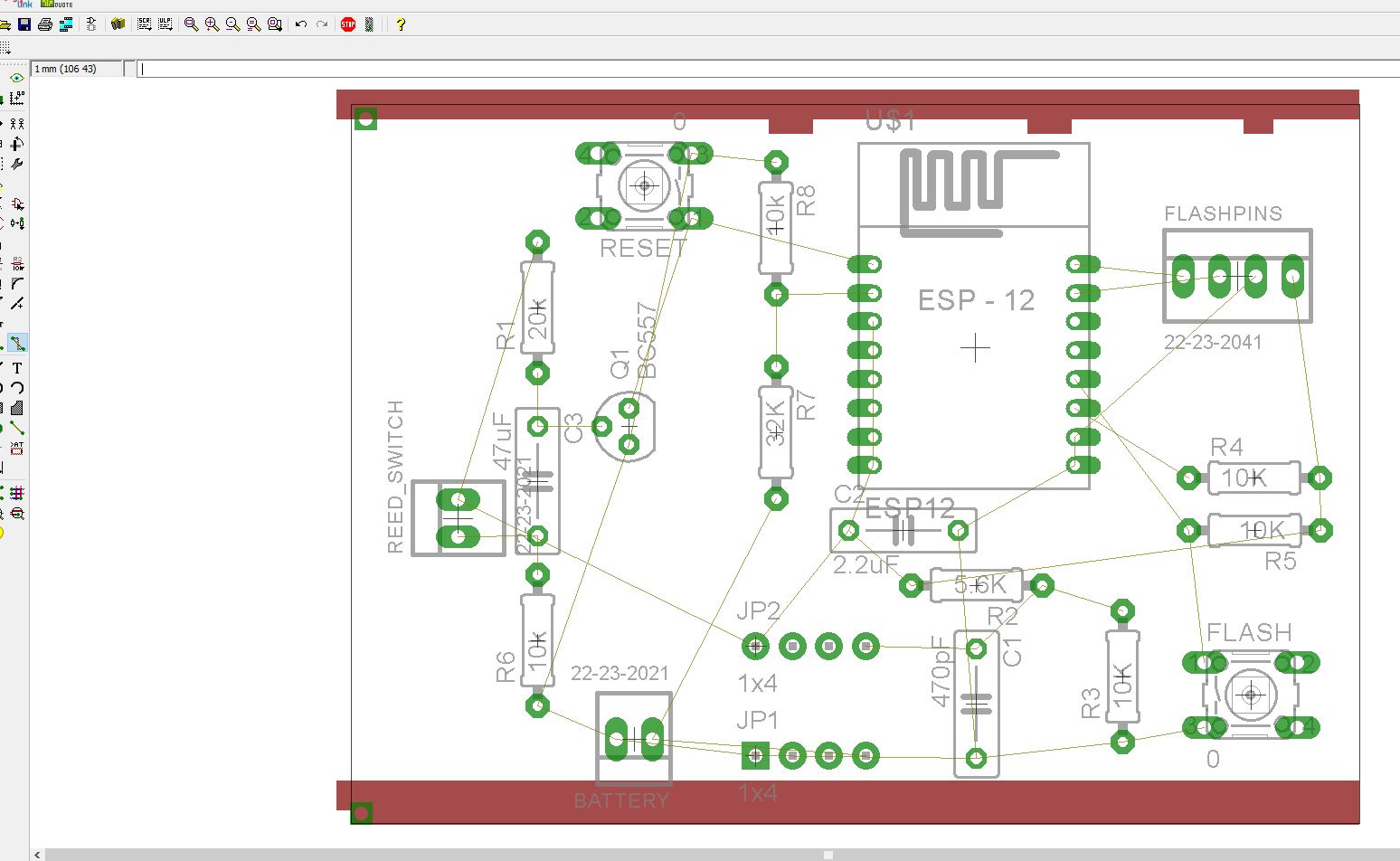Execute a script via the SCR icon
The image size is (1400, 861).
pyautogui.click(x=144, y=24)
